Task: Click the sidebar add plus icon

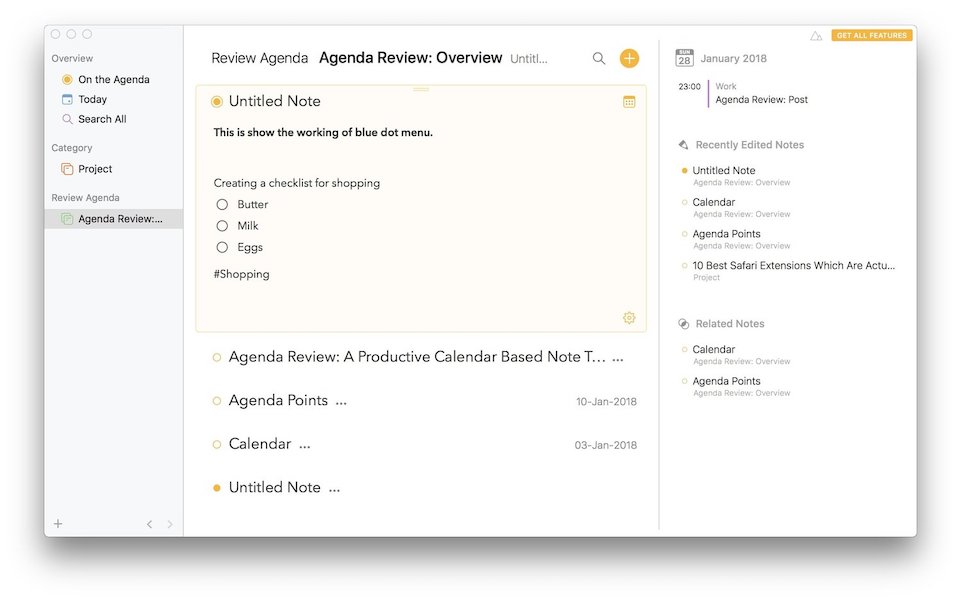Action: pyautogui.click(x=58, y=524)
